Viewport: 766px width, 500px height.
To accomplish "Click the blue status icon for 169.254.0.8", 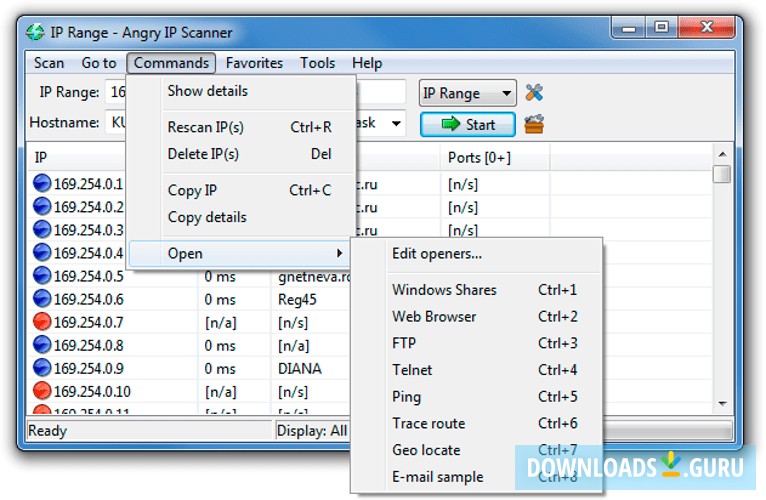I will [x=42, y=345].
